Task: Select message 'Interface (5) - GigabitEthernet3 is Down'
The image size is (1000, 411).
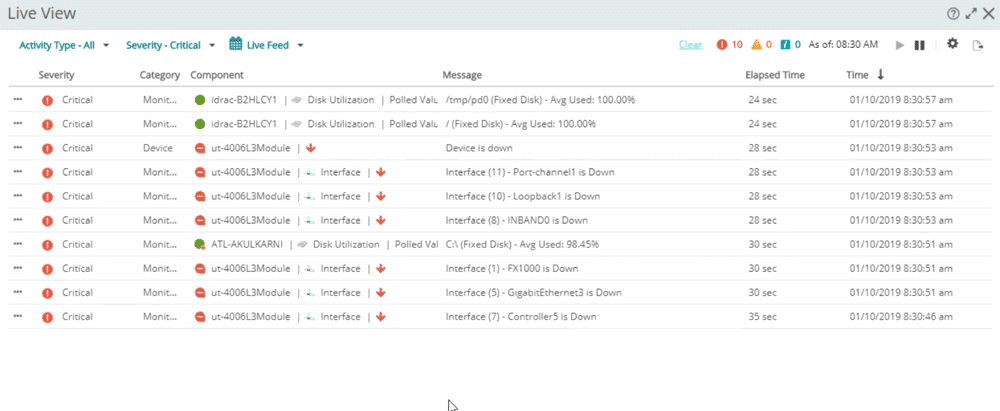Action: click(533, 293)
